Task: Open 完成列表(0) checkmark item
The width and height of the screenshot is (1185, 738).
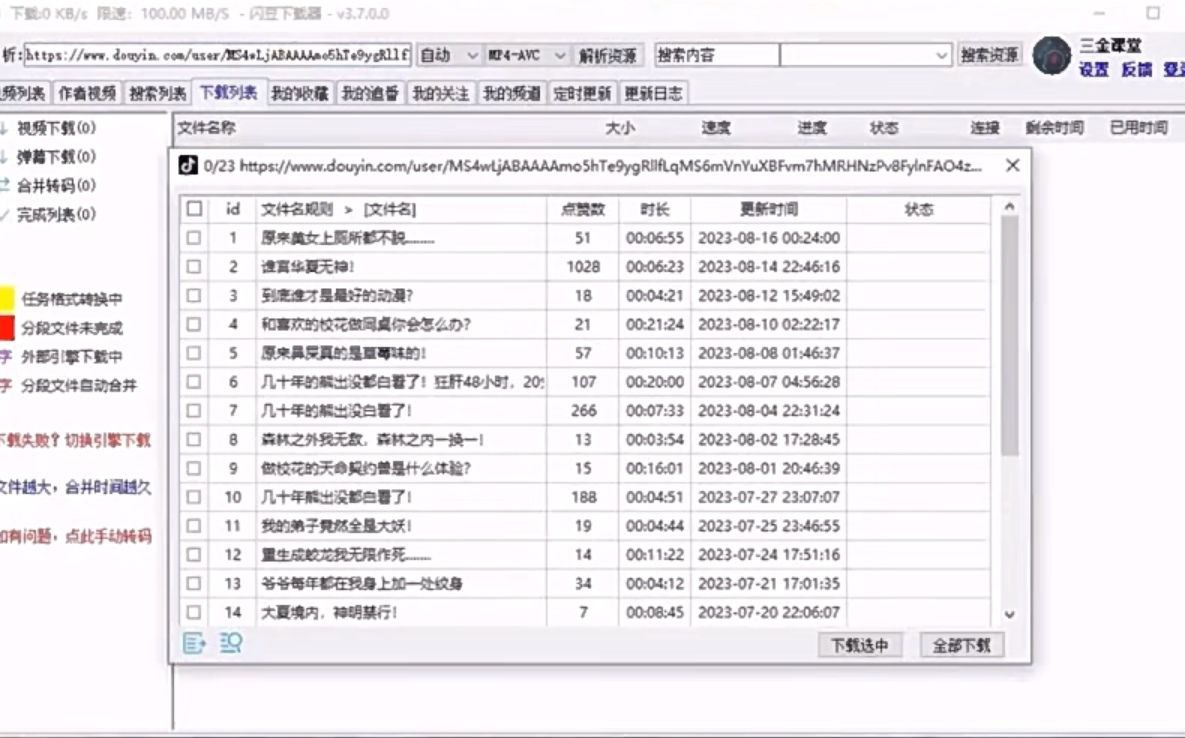Action: [x=48, y=215]
